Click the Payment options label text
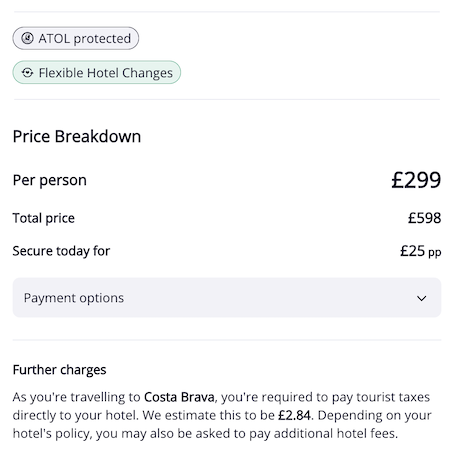 [74, 298]
